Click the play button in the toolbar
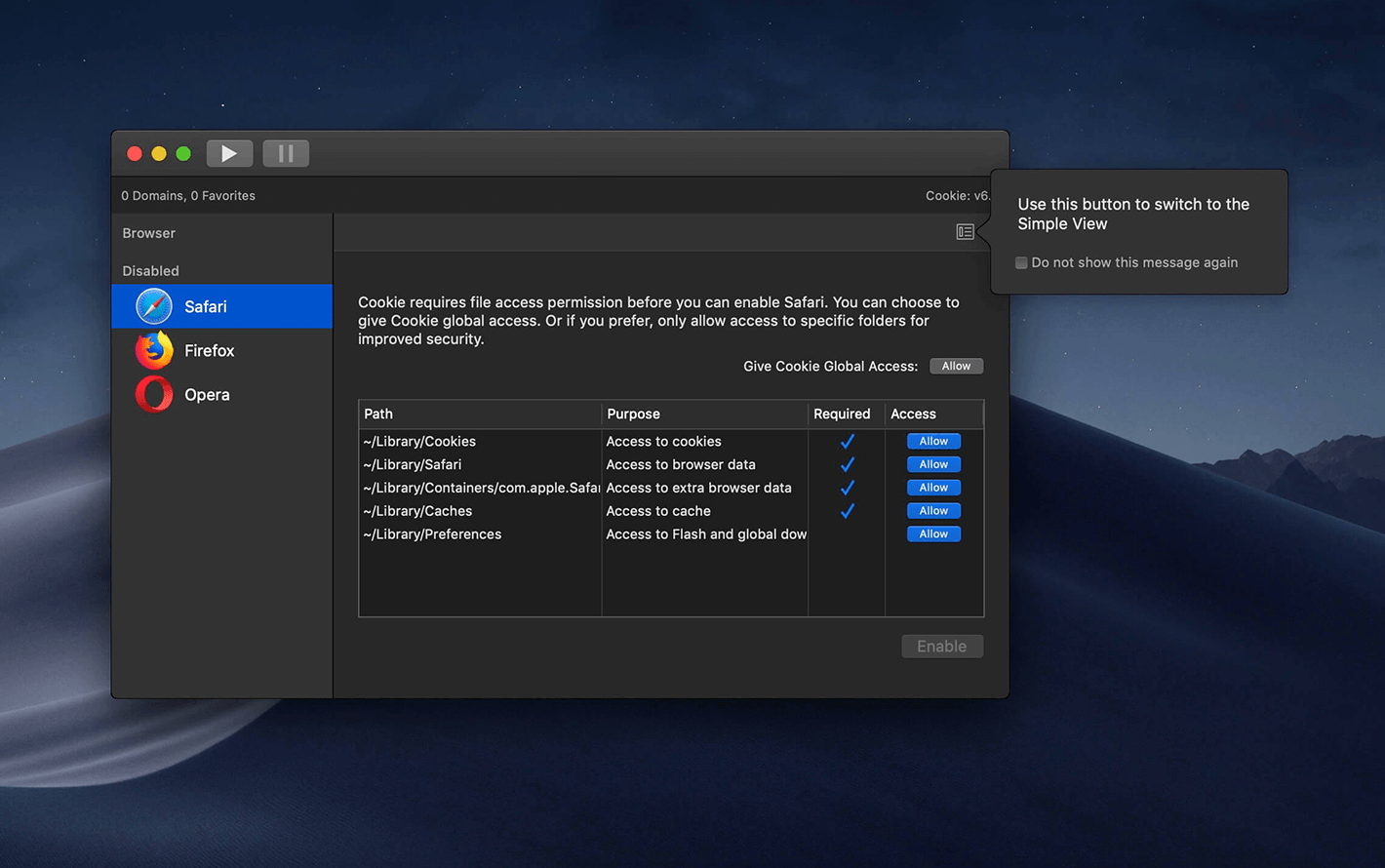 (x=229, y=153)
